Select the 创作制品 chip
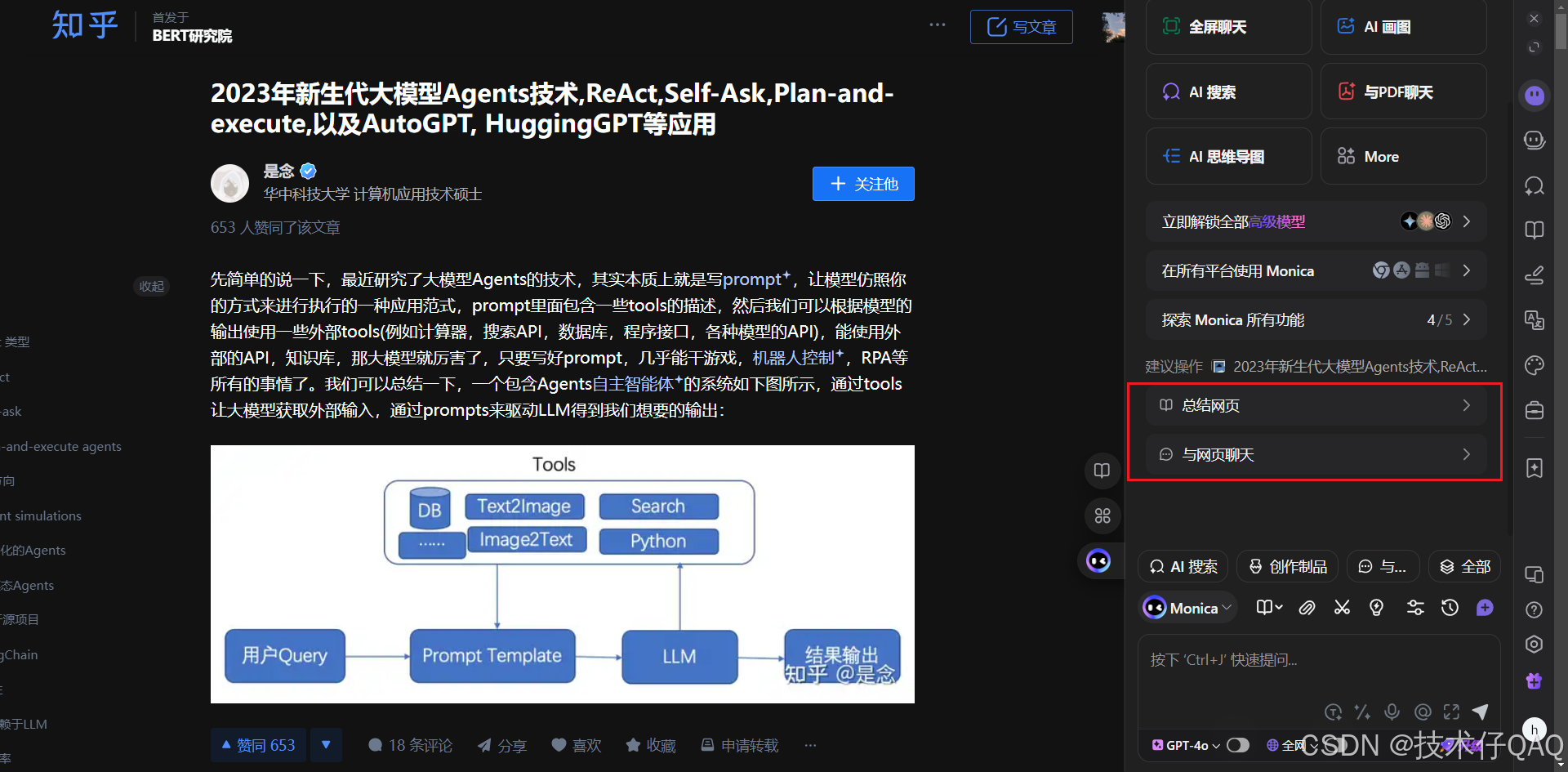 click(1288, 566)
